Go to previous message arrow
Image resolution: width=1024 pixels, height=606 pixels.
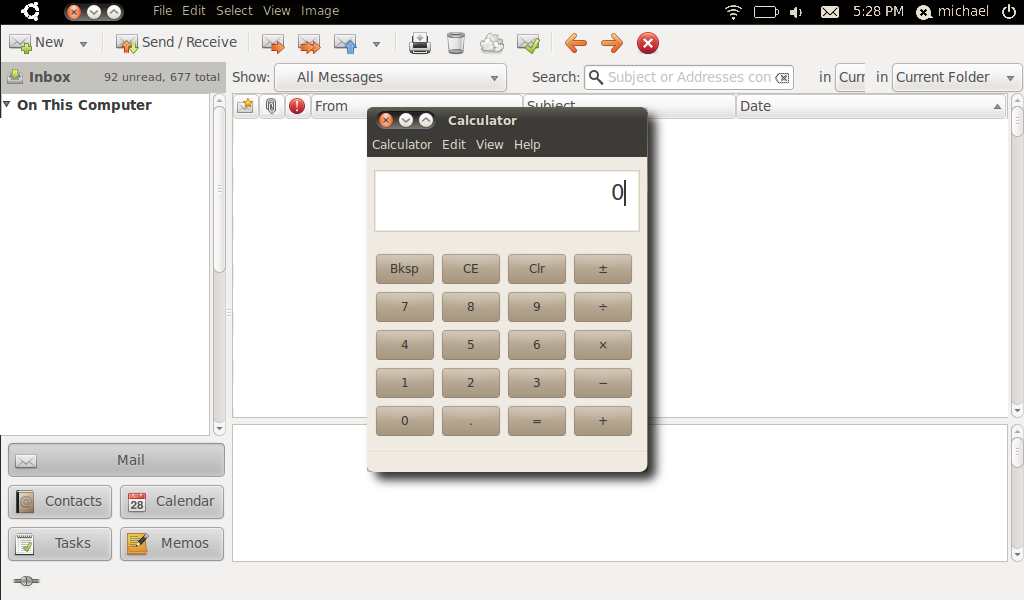click(575, 43)
